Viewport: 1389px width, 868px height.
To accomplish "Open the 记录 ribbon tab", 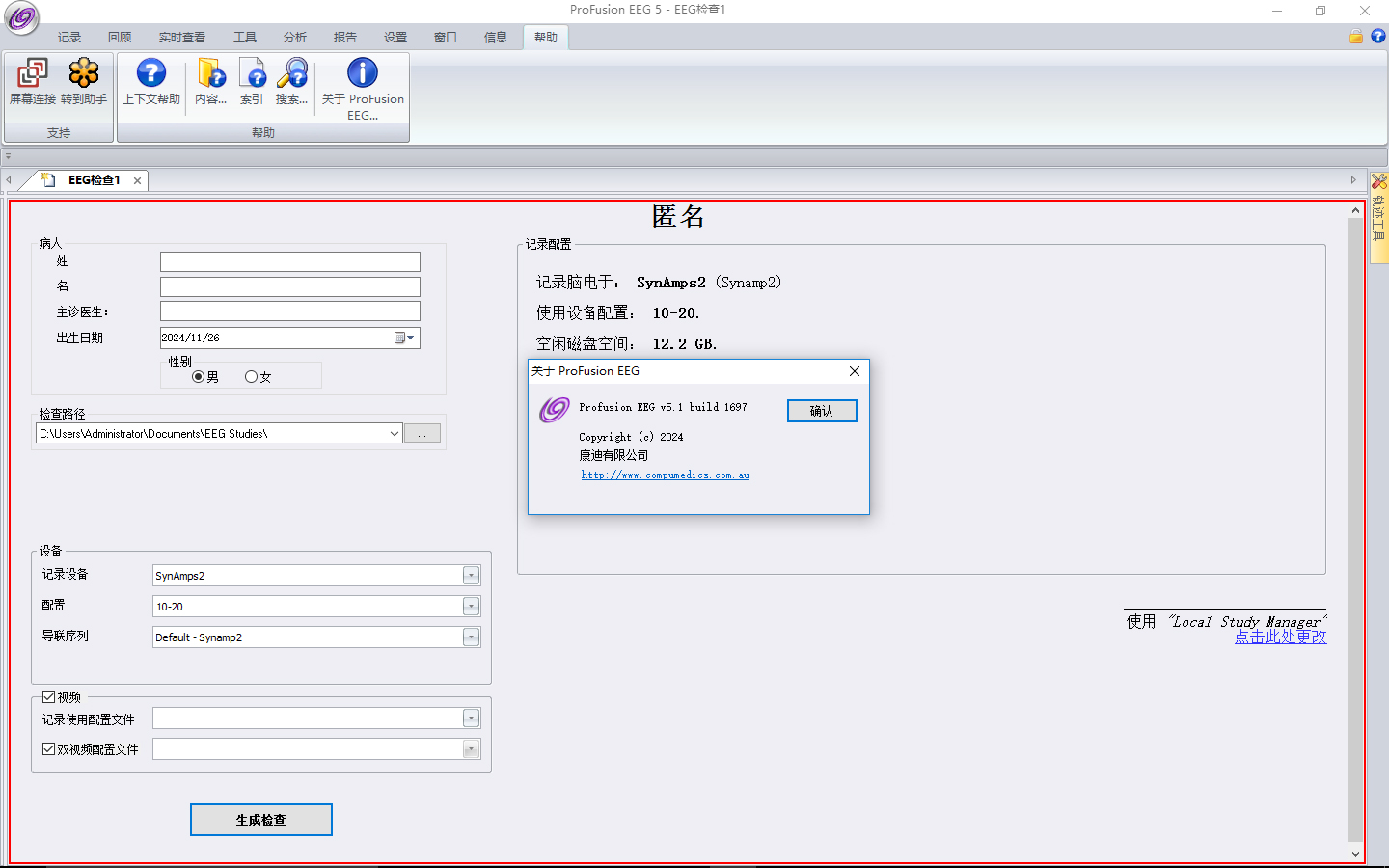I will point(69,38).
